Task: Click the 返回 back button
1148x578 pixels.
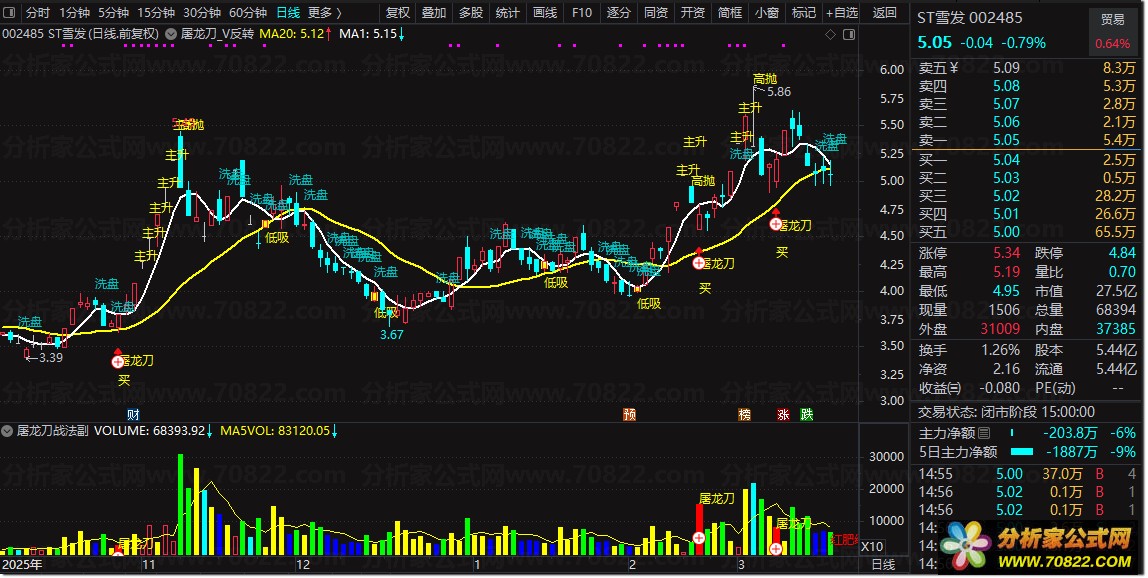Action: pos(885,13)
